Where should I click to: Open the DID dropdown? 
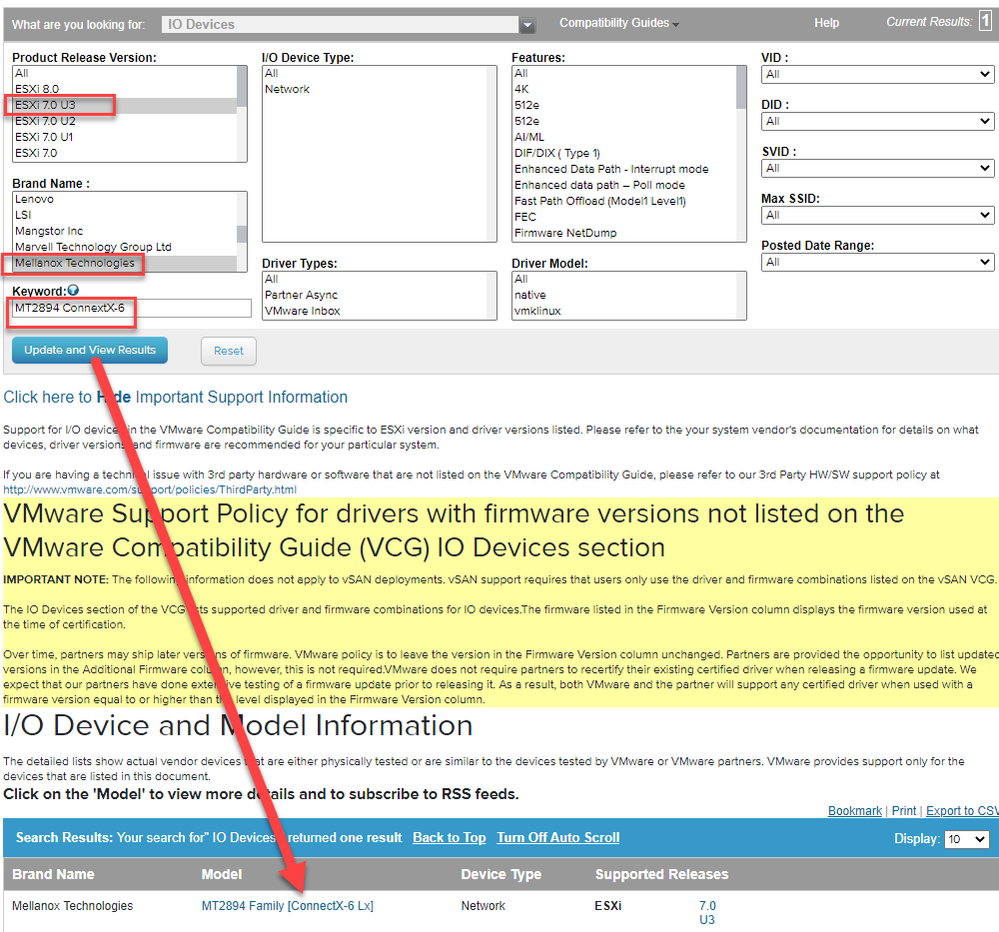click(877, 121)
